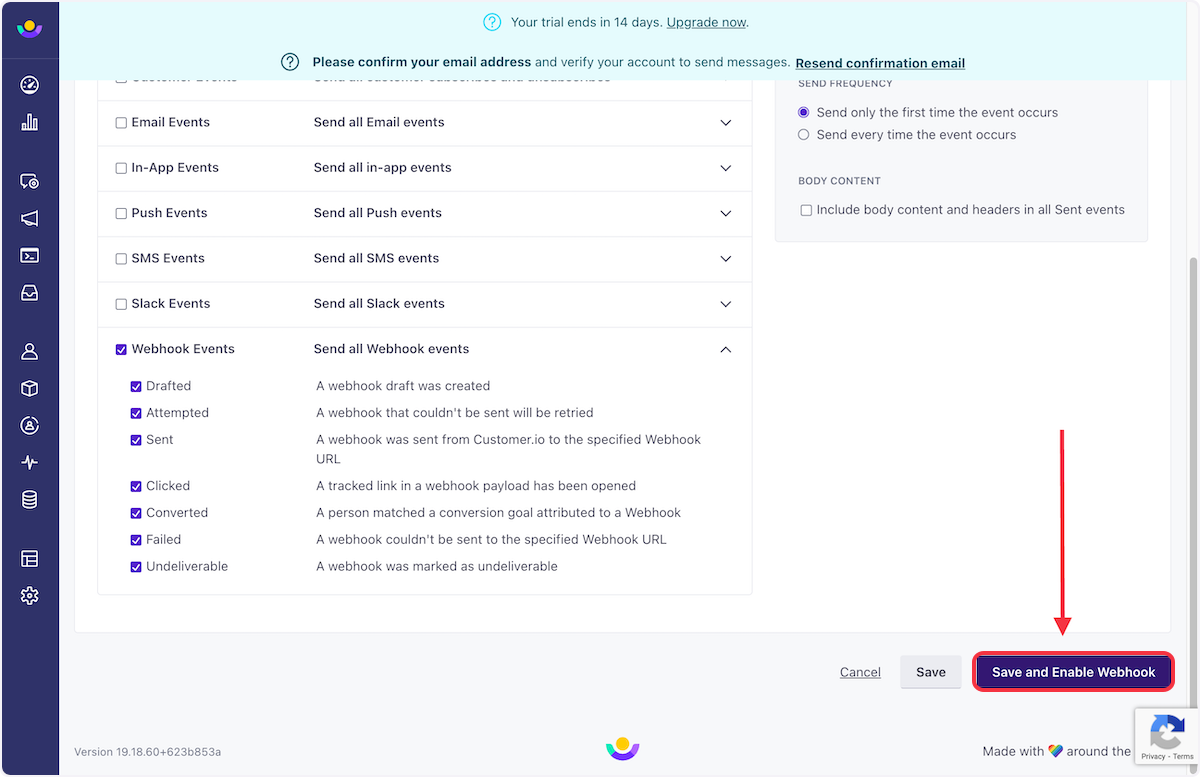This screenshot has height=777, width=1200.
Task: Open the people icon in sidebar
Action: (x=29, y=351)
